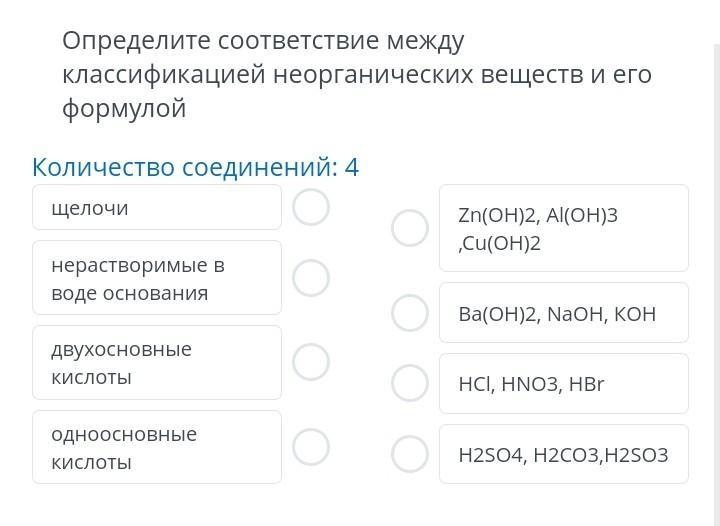This screenshot has height=526, width=720.
Task: Click the question line классификацией неорганических веществ
Action: 356,75
